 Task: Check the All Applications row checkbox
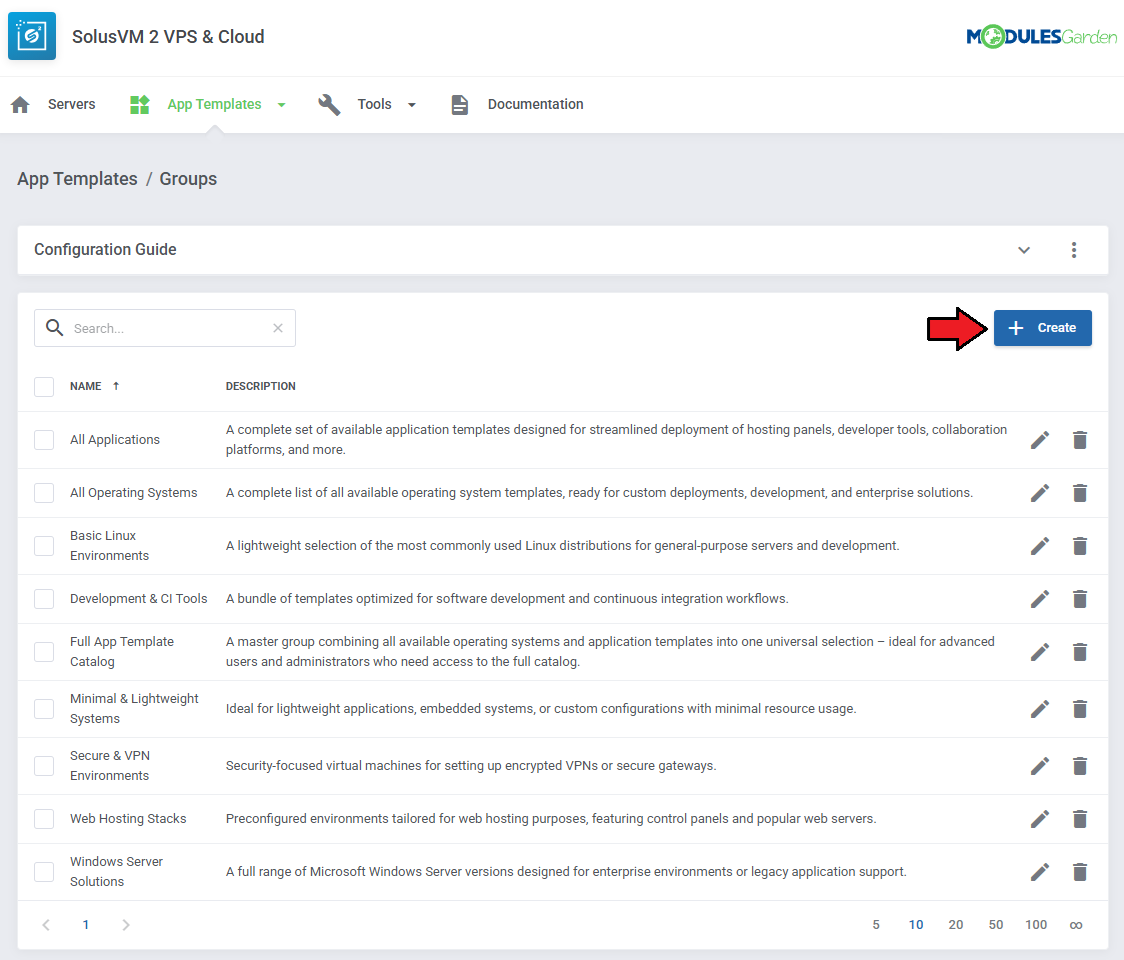click(44, 439)
